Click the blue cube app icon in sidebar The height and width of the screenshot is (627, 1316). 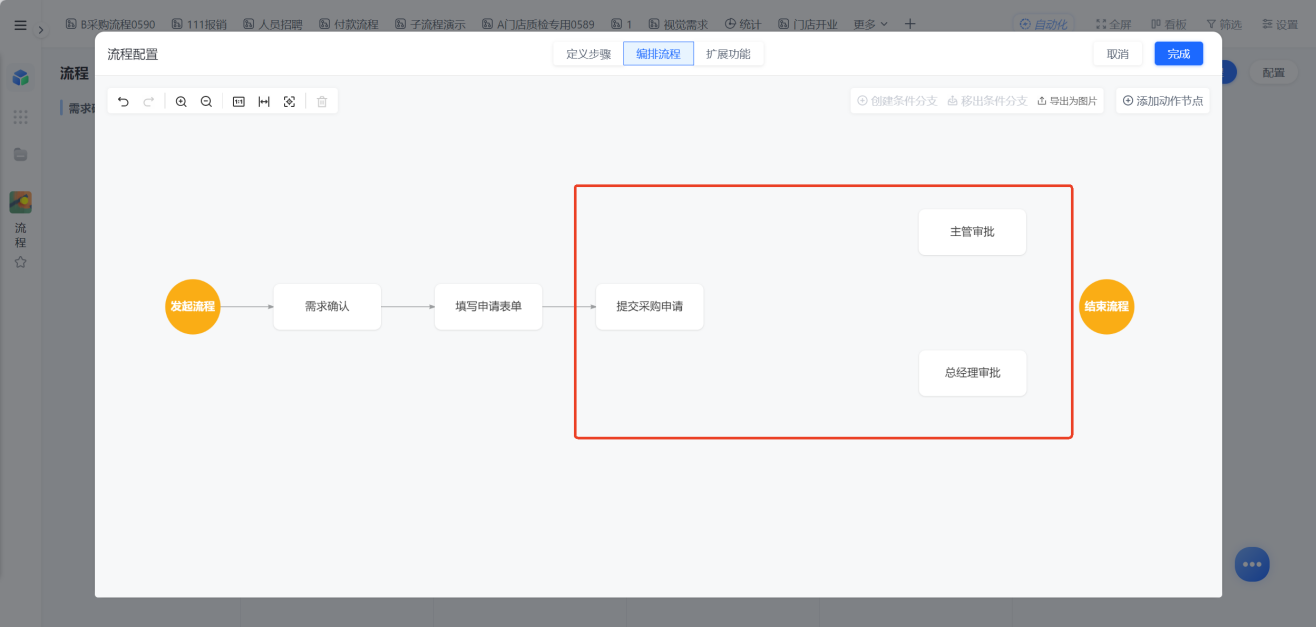[x=20, y=77]
